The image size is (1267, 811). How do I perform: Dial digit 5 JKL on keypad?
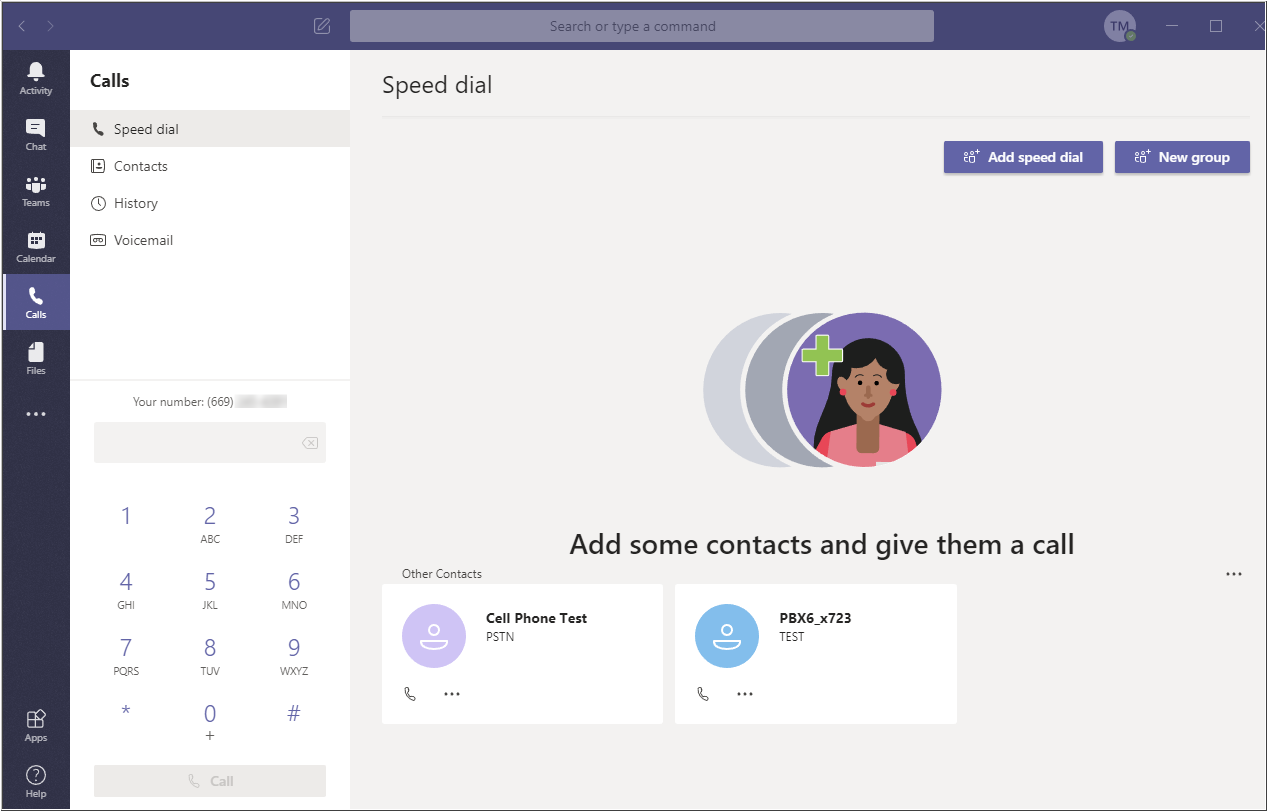210,590
